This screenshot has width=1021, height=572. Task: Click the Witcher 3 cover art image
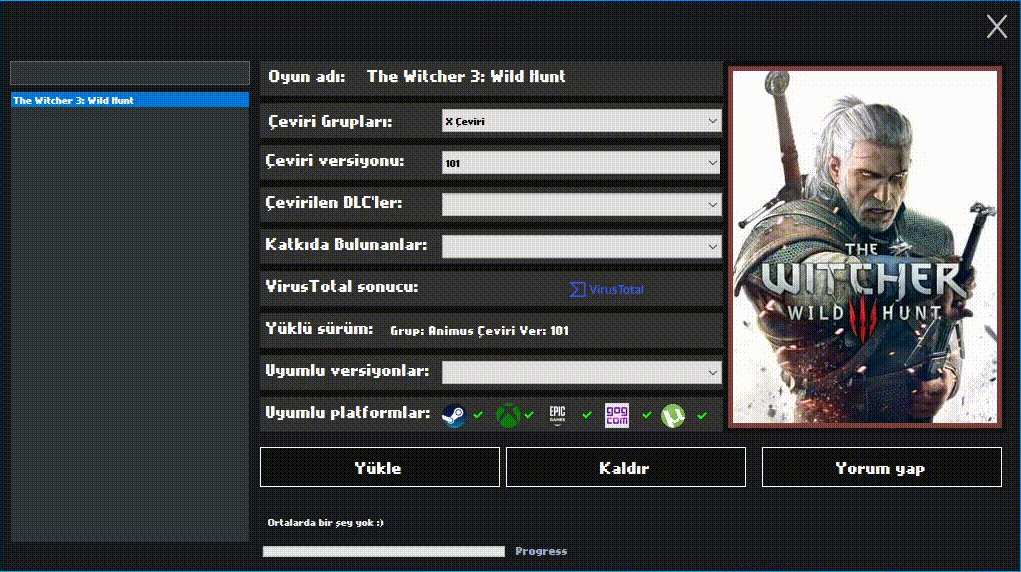[x=865, y=247]
